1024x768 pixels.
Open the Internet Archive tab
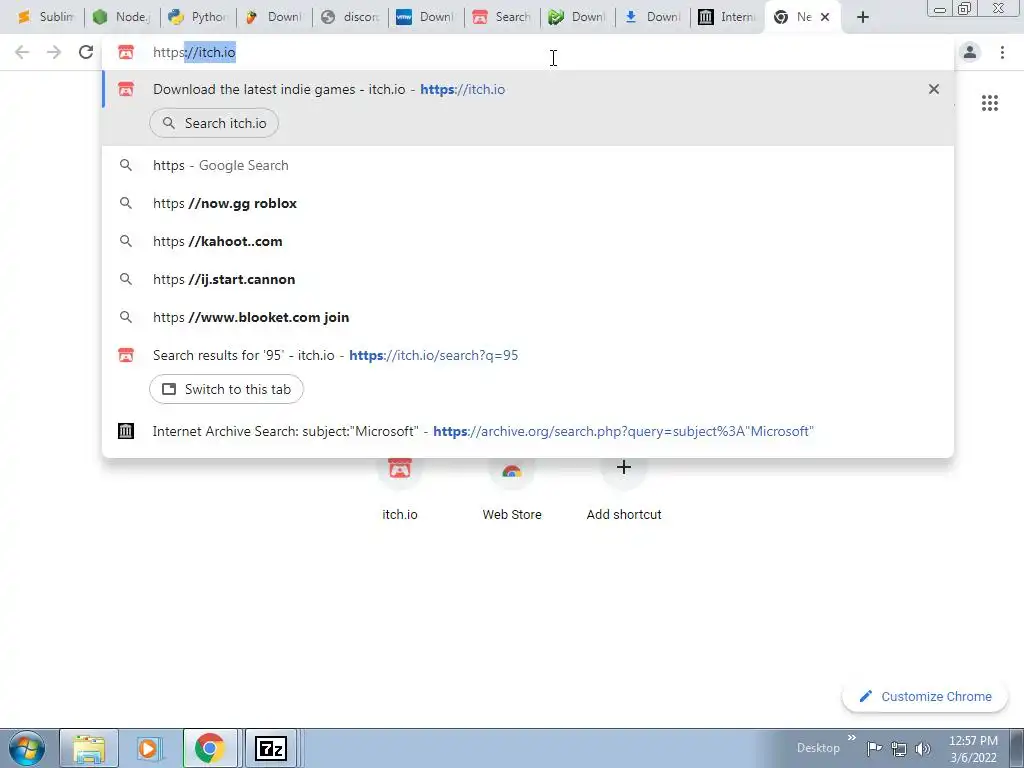[x=727, y=17]
